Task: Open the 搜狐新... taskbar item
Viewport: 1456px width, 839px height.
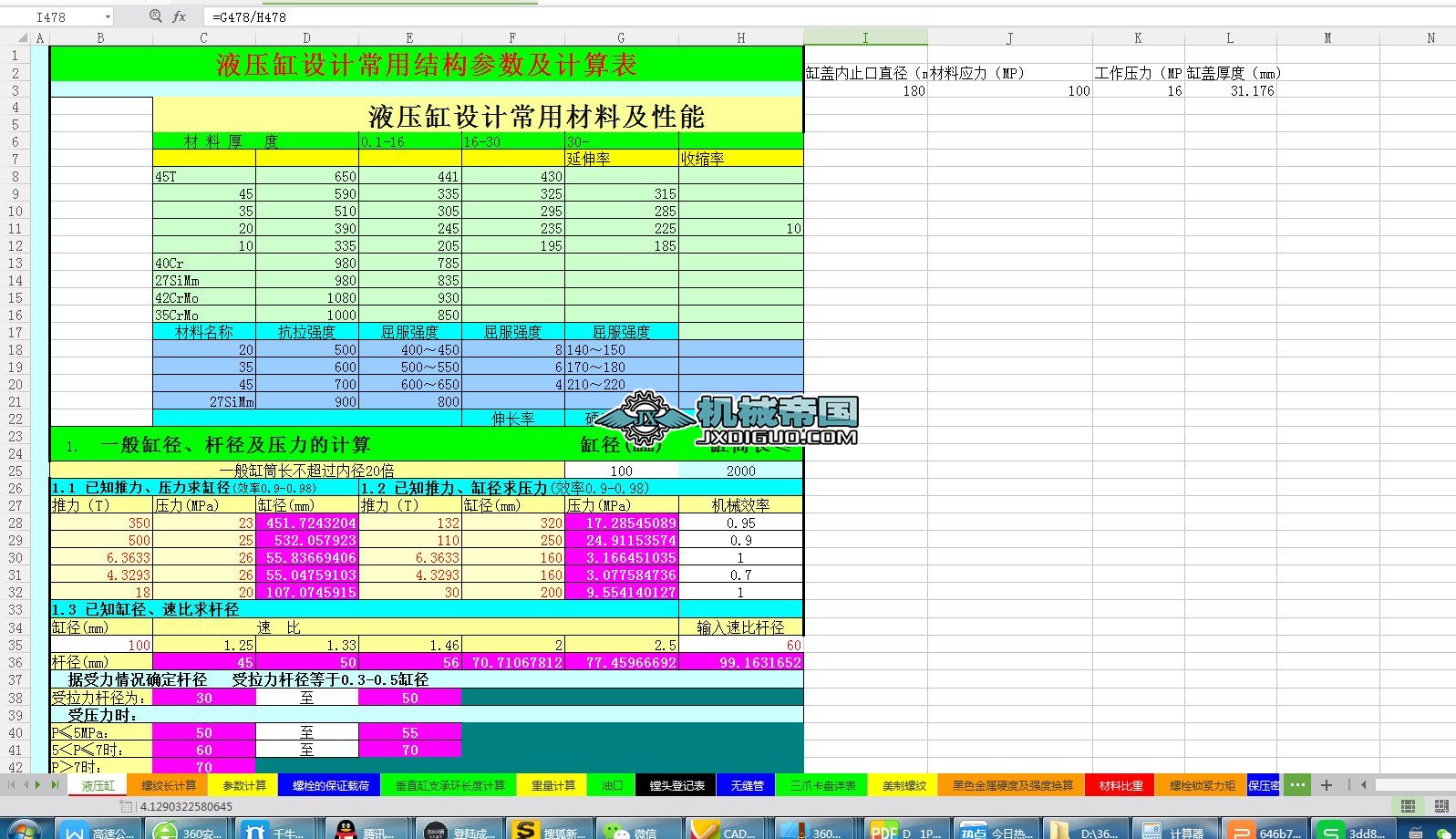Action: coord(547,831)
